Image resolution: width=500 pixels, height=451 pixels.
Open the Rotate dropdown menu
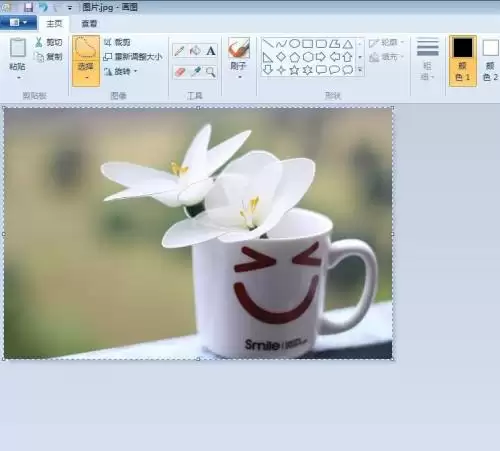click(x=121, y=71)
